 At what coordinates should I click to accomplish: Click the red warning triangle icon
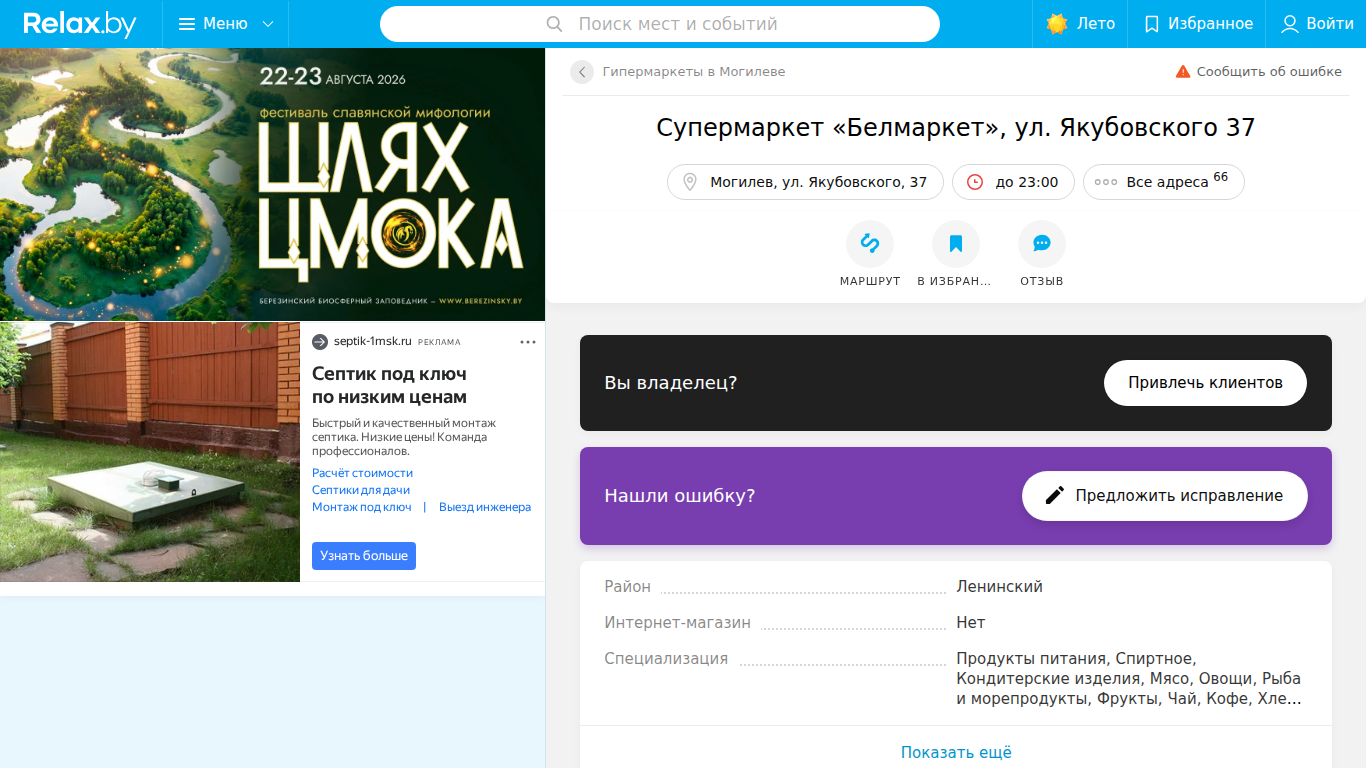(1183, 72)
